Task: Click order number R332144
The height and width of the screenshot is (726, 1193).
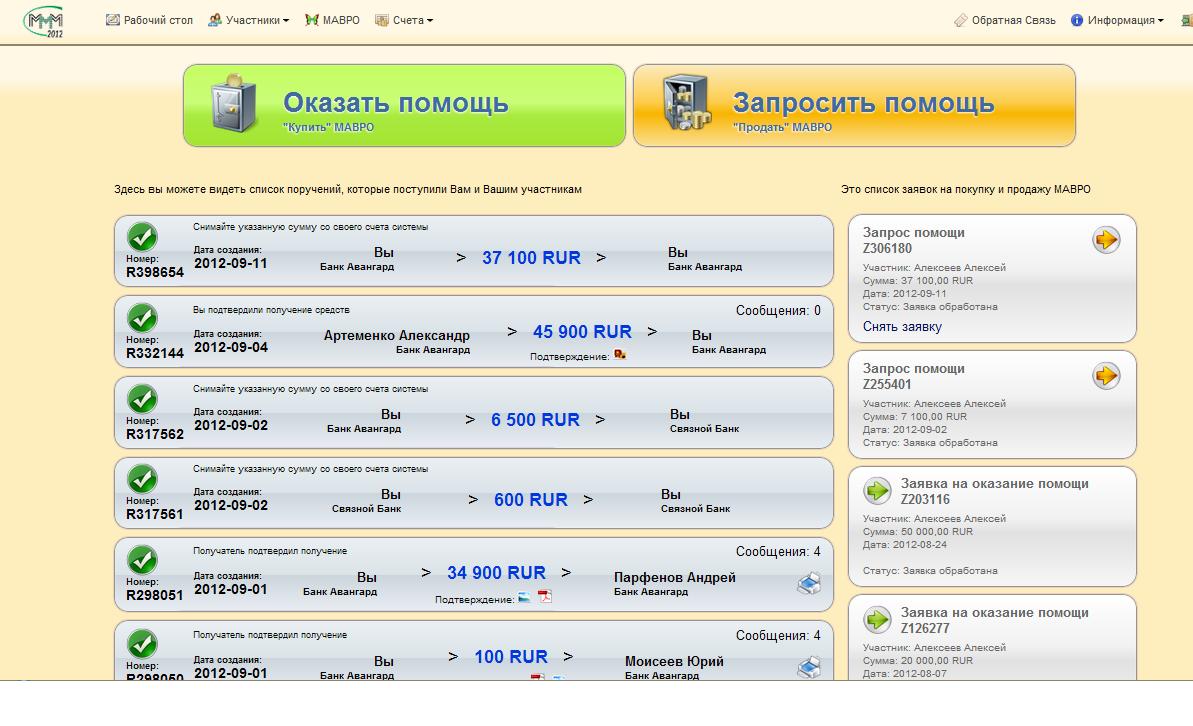Action: tap(154, 353)
